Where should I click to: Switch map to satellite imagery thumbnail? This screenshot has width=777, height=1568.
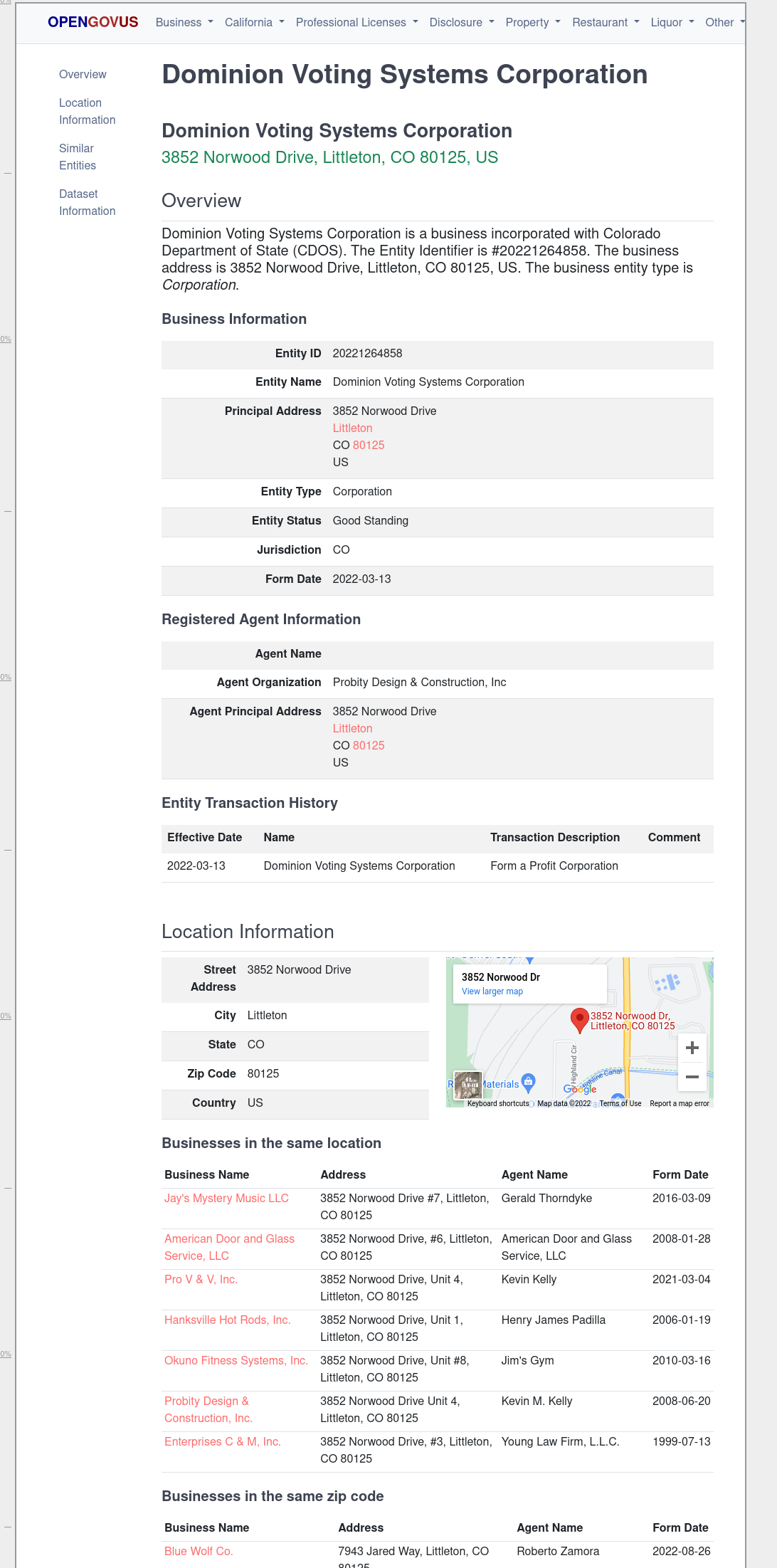[468, 1086]
